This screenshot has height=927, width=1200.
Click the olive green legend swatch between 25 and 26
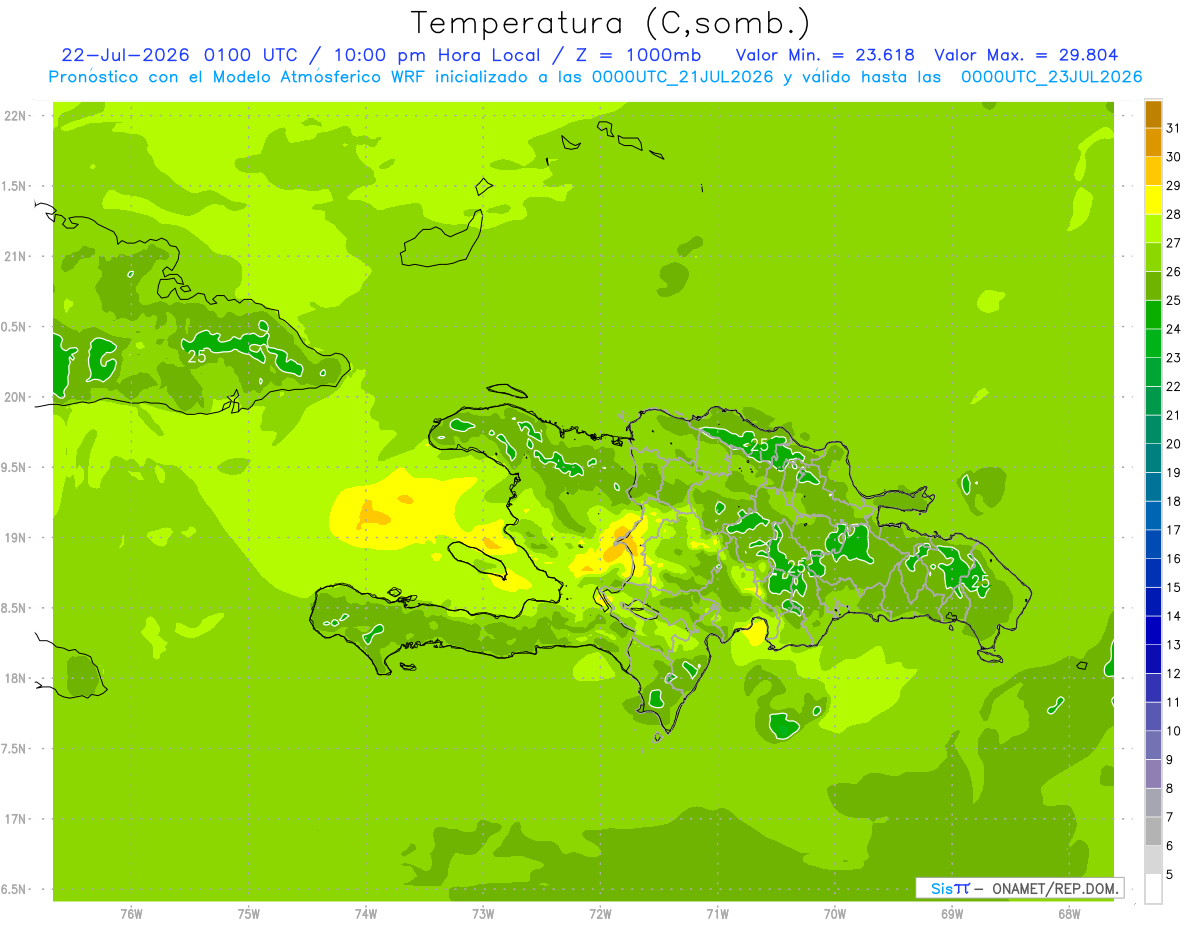(x=1153, y=286)
